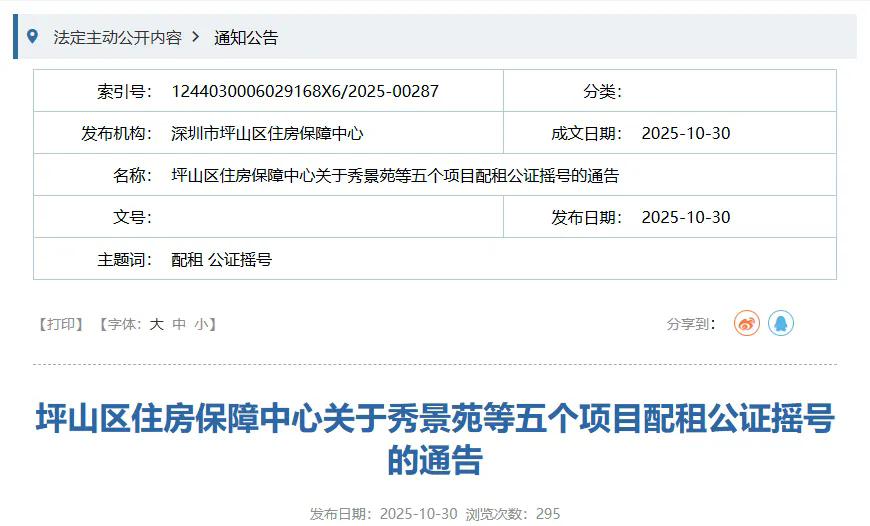Set font size to 小
This screenshot has height=526, width=870.
click(x=201, y=324)
